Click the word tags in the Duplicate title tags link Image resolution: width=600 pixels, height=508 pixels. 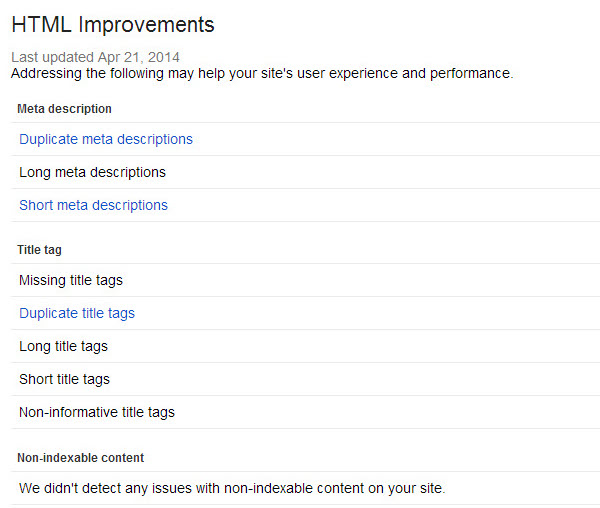pos(121,314)
